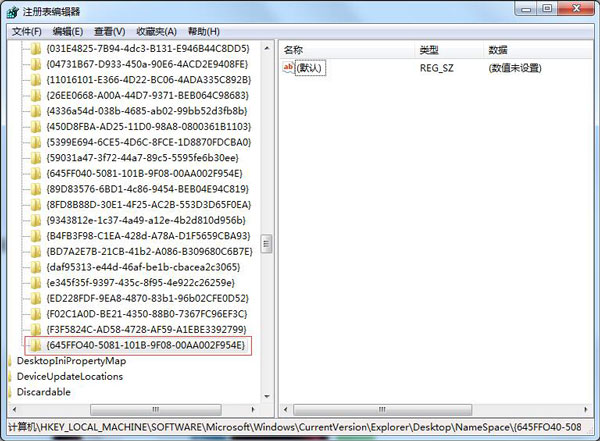Click folder icon of highlighted {645FFO40-5081-101B-9F08-00AA002F954E} key
Screen dimensions: 600x441
click(36, 345)
